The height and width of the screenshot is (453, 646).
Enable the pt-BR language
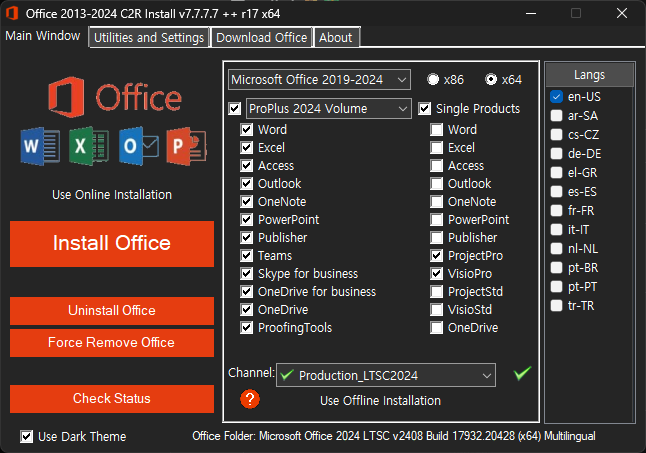(x=556, y=268)
